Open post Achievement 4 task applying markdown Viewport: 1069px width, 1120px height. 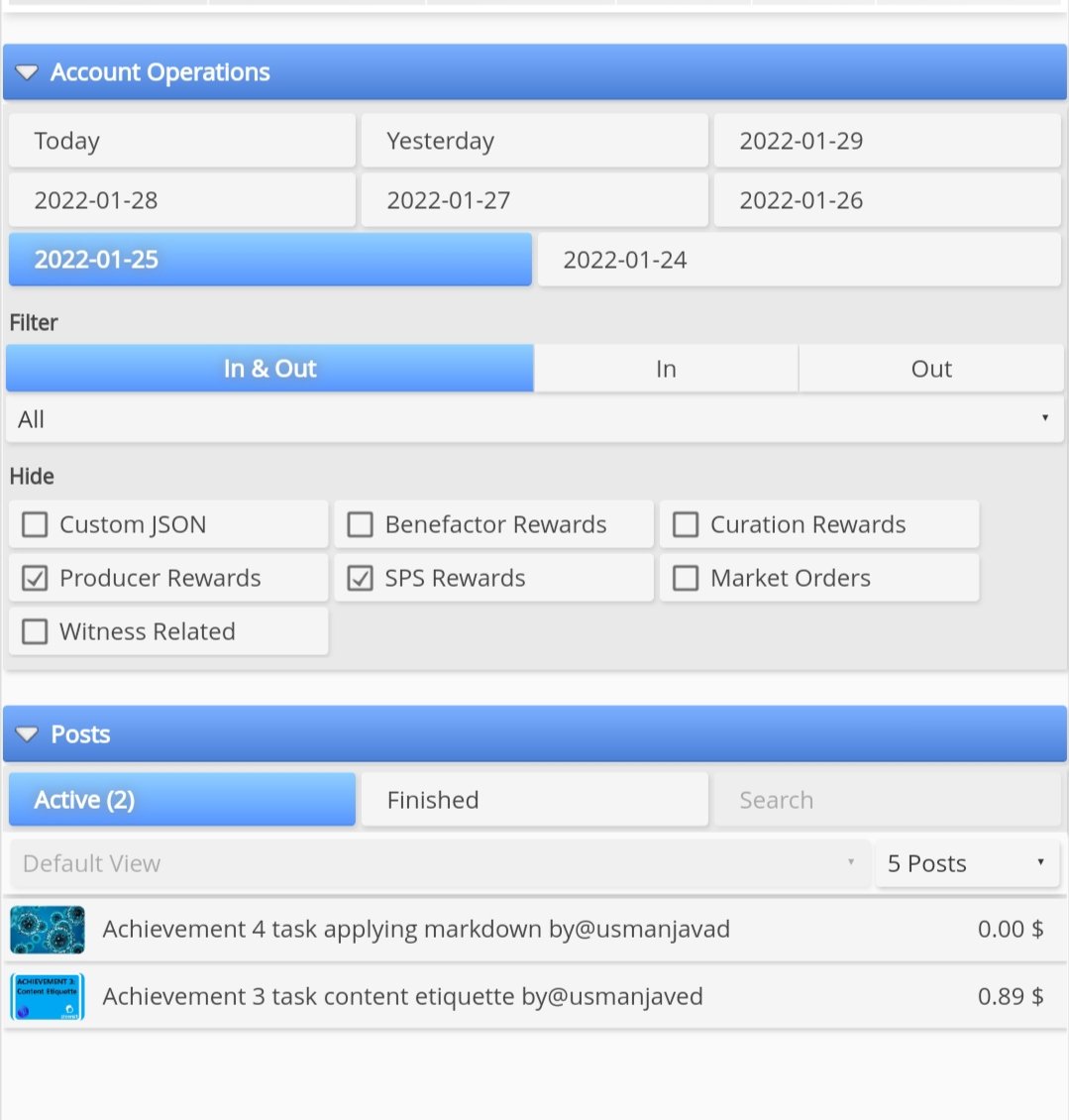[x=416, y=930]
